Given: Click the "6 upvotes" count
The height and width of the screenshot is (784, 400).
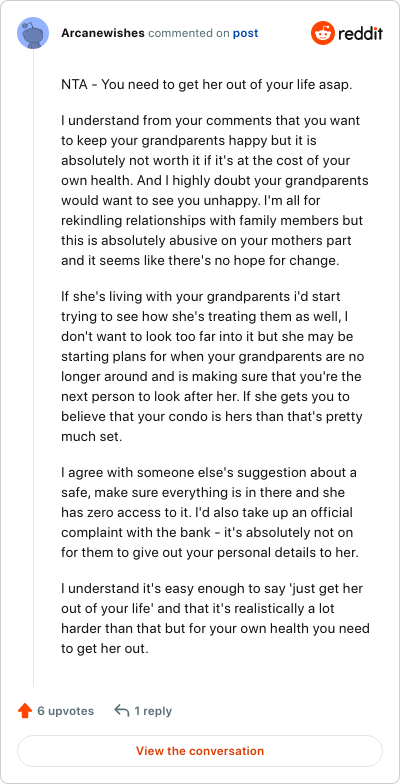Looking at the screenshot, I should [x=66, y=710].
